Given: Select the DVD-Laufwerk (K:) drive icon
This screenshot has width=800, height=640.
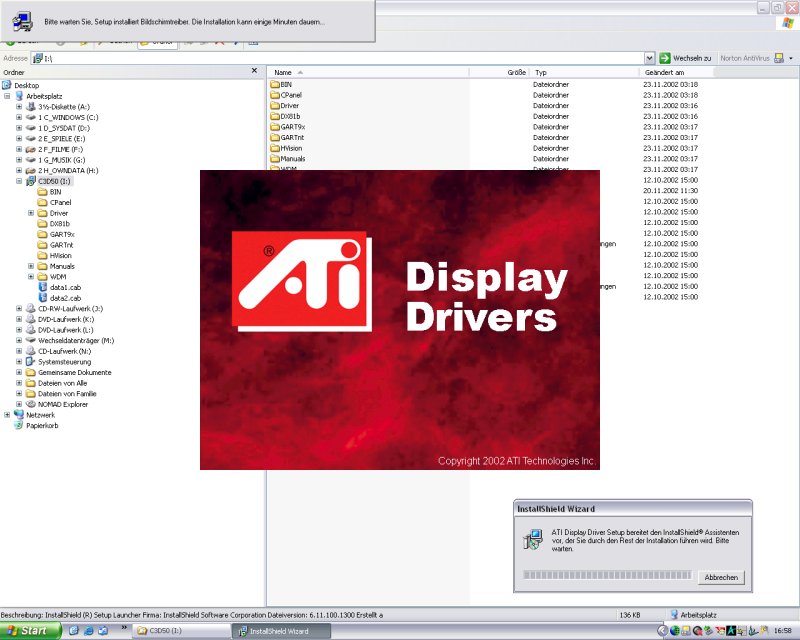Looking at the screenshot, I should (31, 319).
